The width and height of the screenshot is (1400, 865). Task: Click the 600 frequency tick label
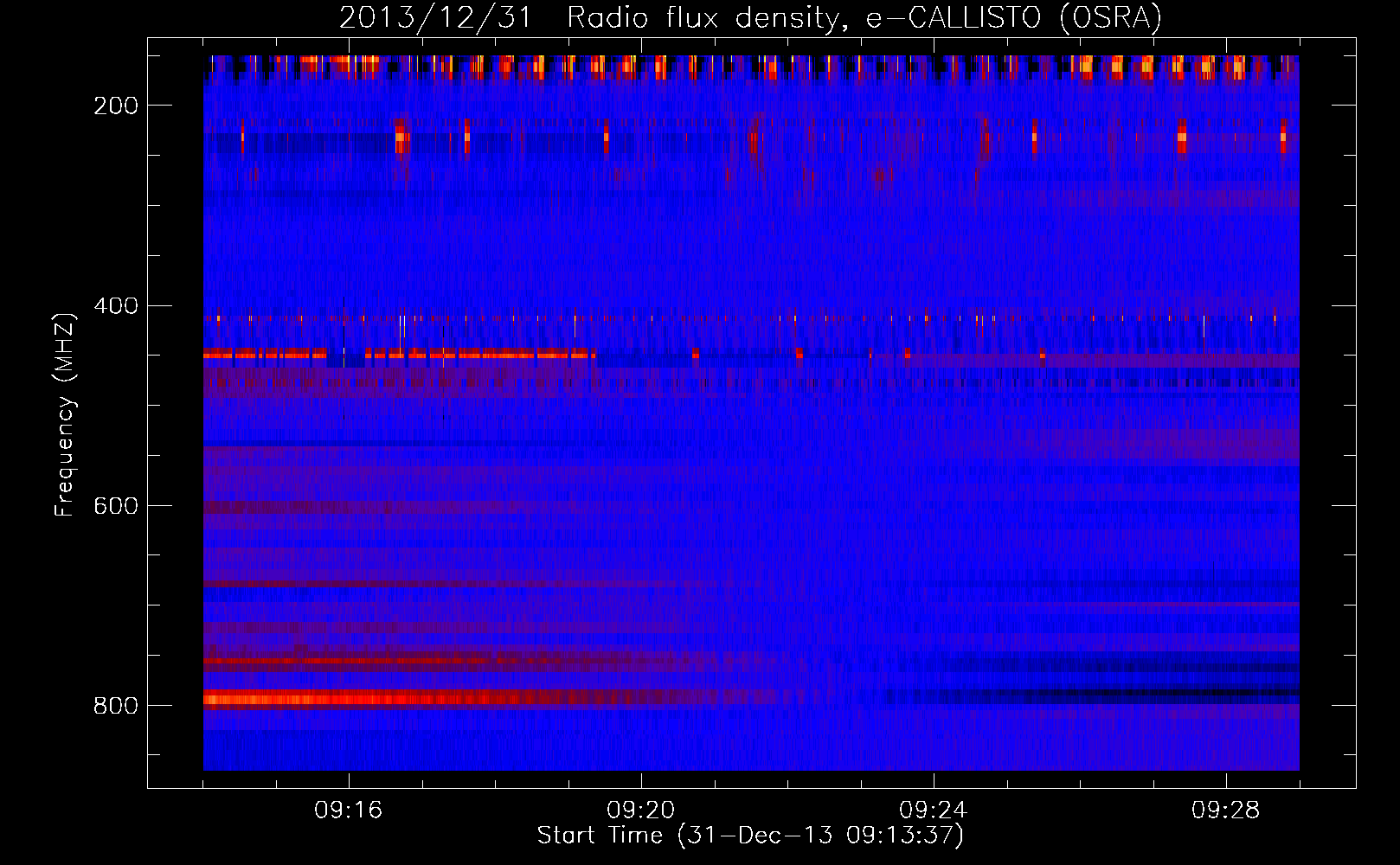pos(115,506)
